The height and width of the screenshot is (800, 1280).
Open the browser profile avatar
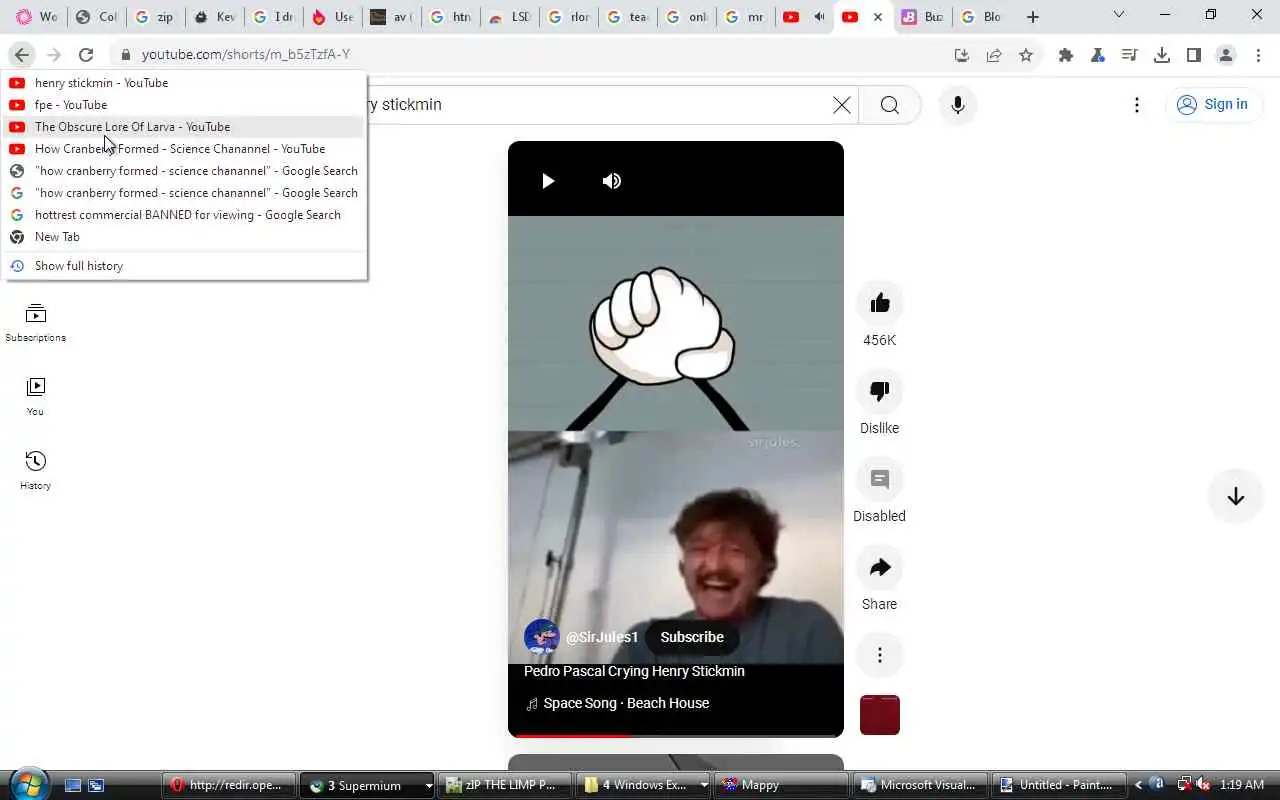click(1226, 55)
